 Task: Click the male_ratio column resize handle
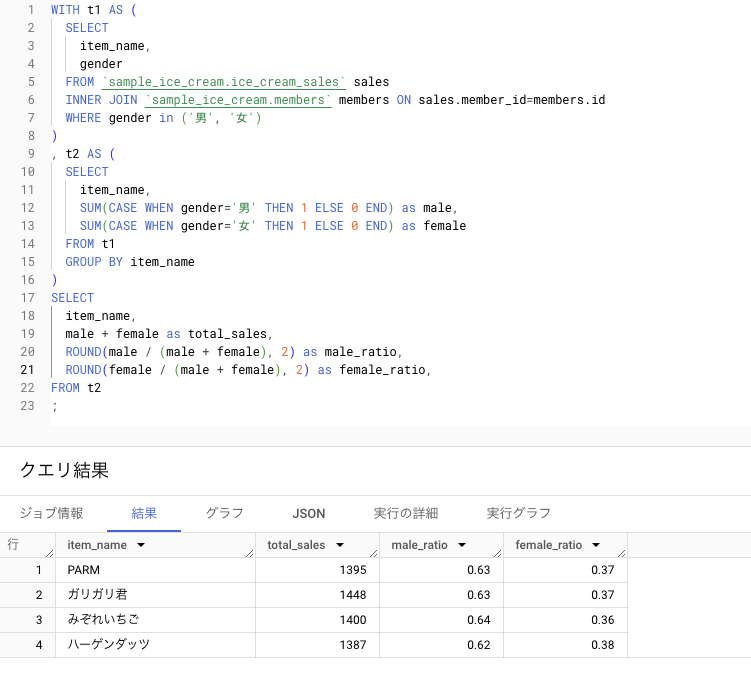[498, 553]
